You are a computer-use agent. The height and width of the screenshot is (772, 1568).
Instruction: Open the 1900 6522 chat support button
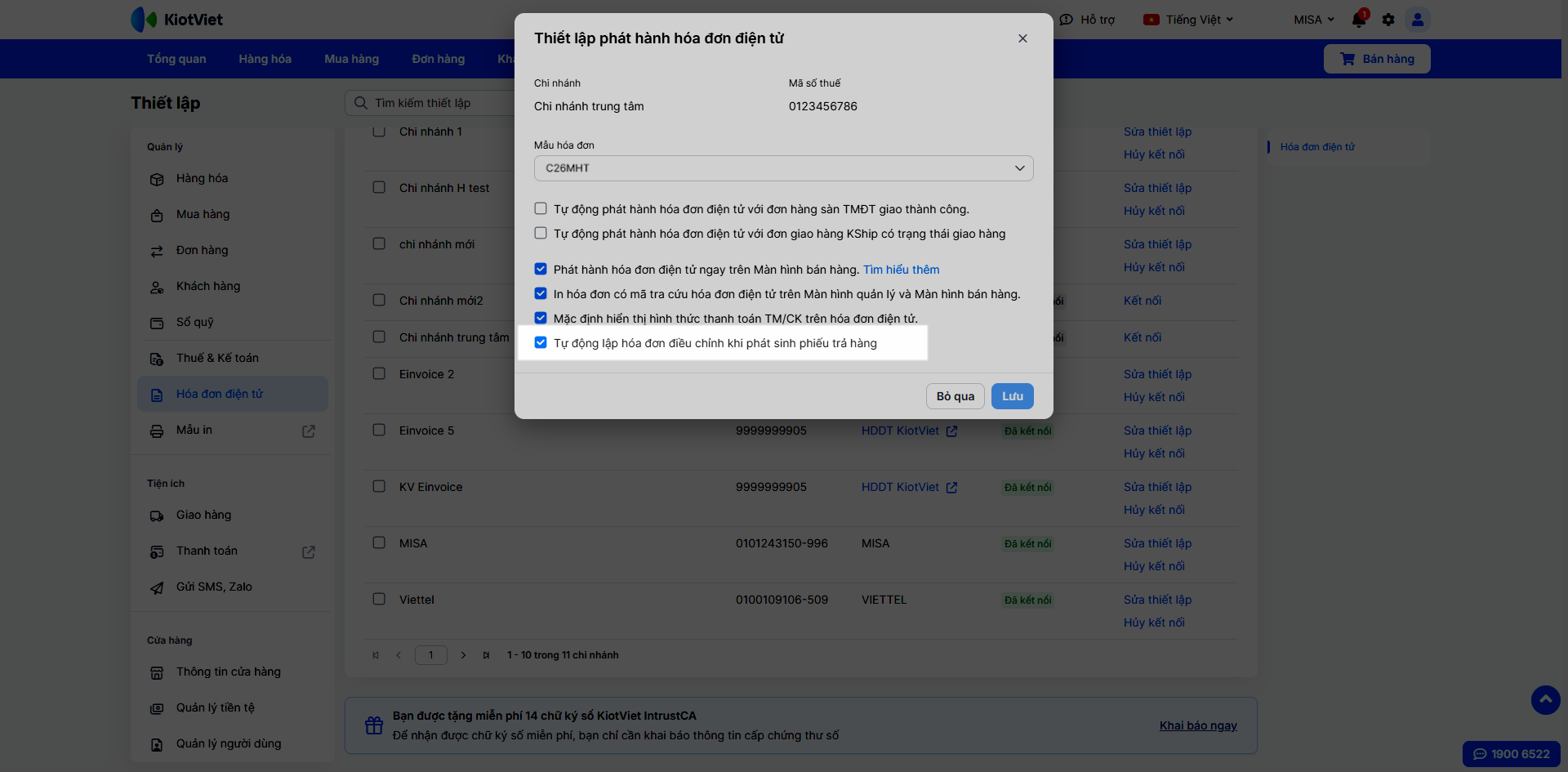(x=1512, y=754)
